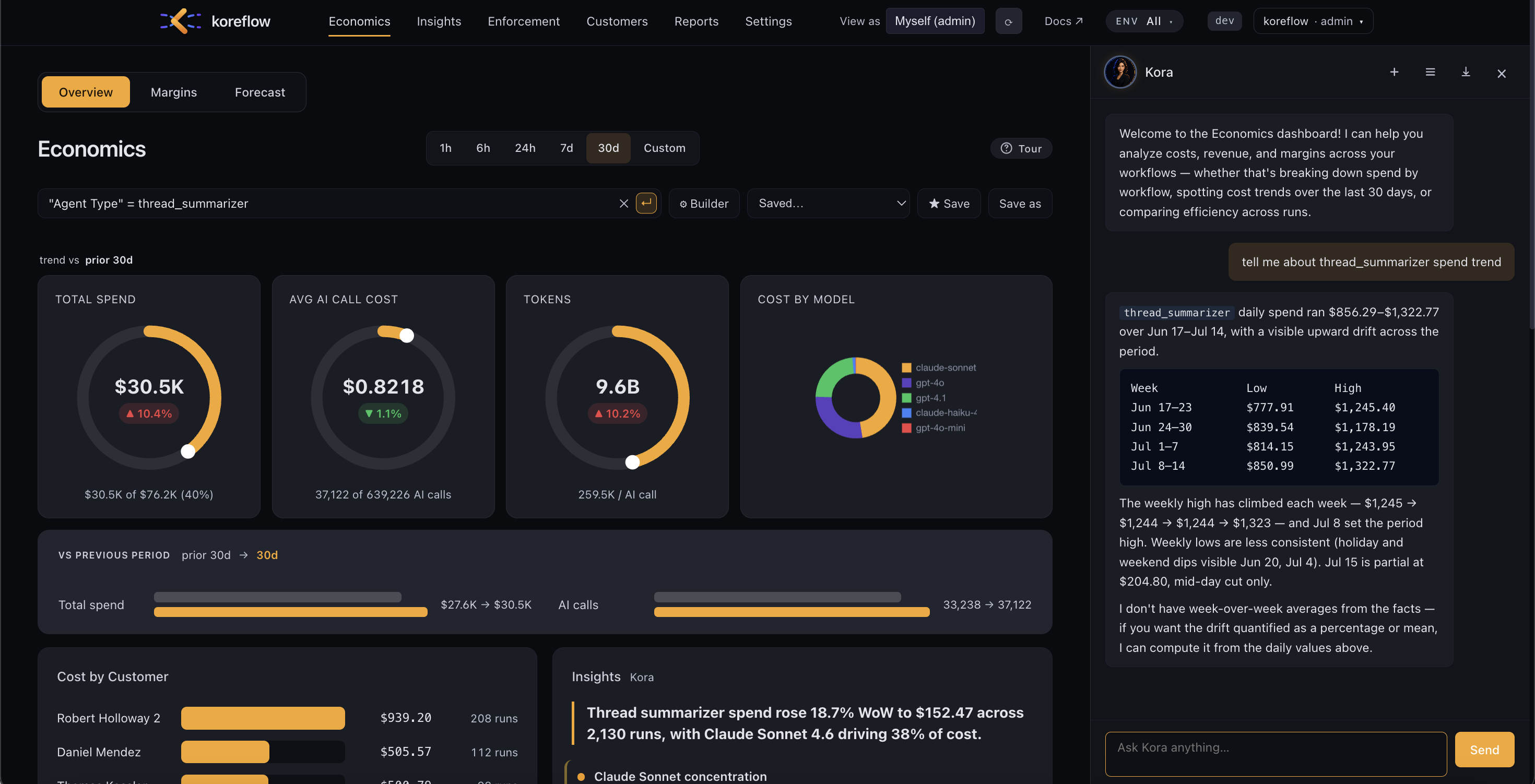1535x784 pixels.
Task: Click the claude-haiku legend swatch
Action: 906,413
